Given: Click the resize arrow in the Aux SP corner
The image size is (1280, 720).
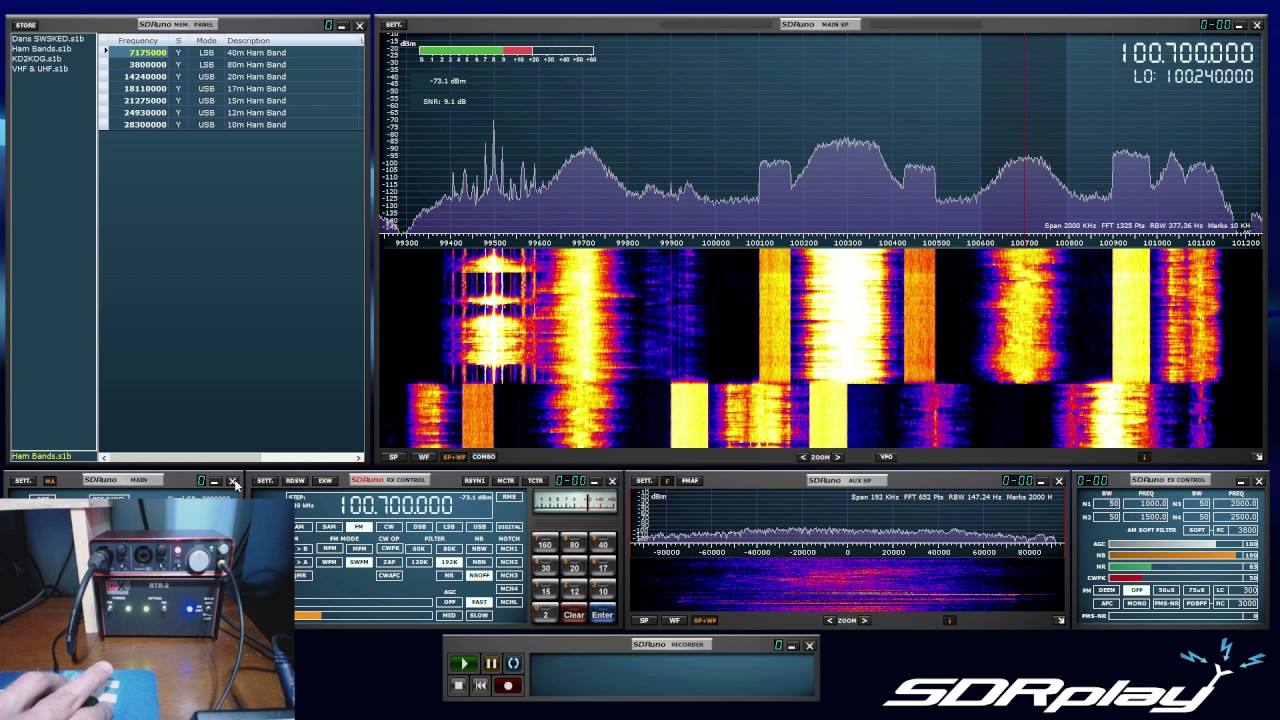Looking at the screenshot, I should click(1060, 620).
